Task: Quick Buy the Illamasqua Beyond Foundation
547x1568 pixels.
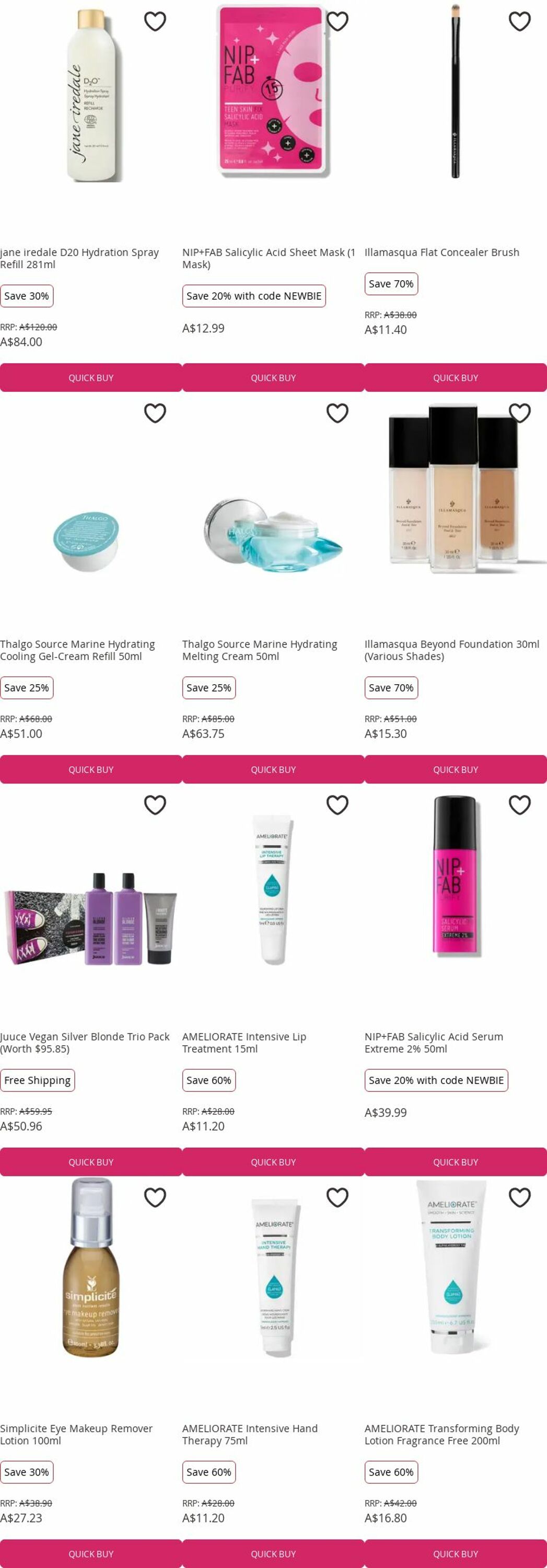Action: 456,769
